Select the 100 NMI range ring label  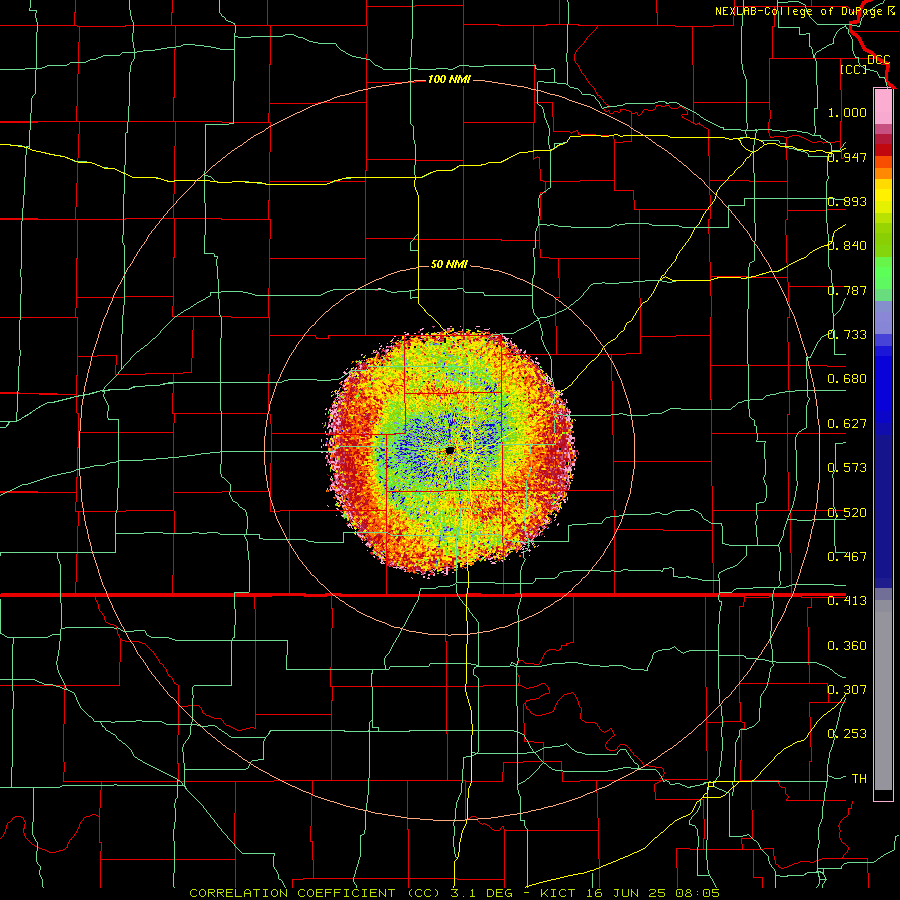point(449,79)
